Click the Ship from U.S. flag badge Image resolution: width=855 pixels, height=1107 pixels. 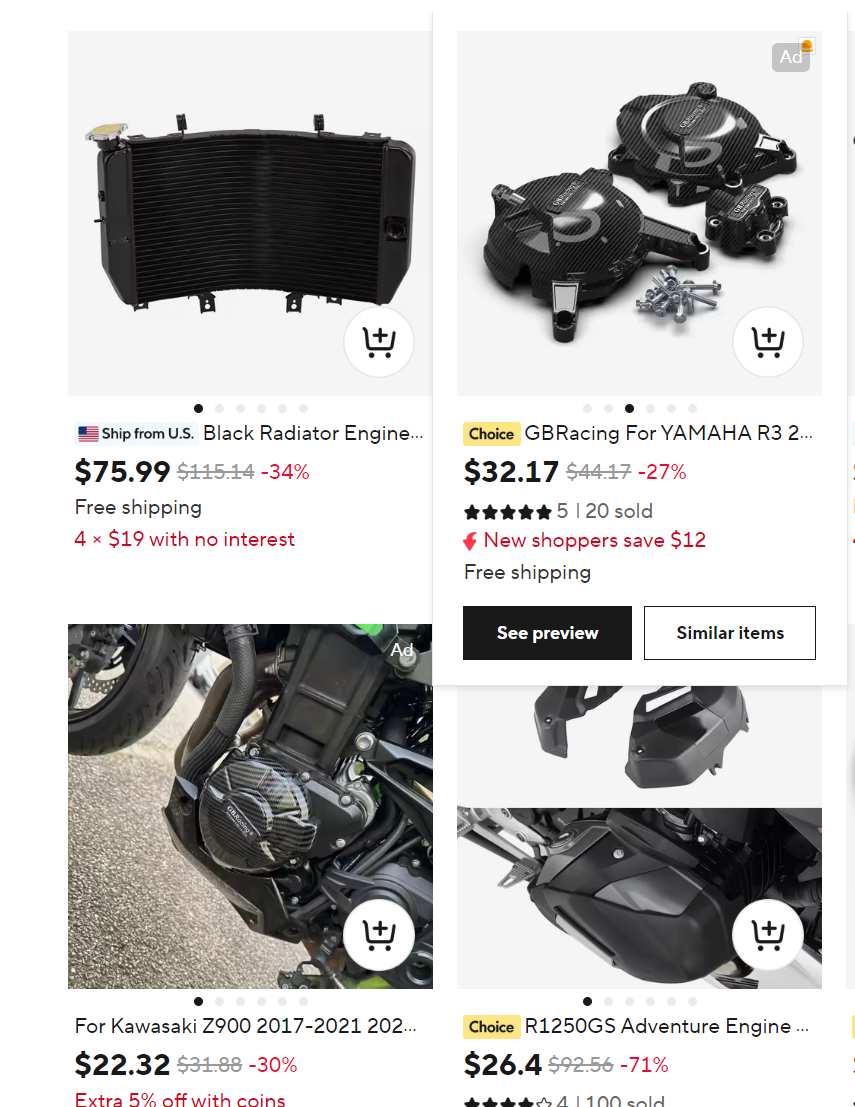click(x=136, y=433)
